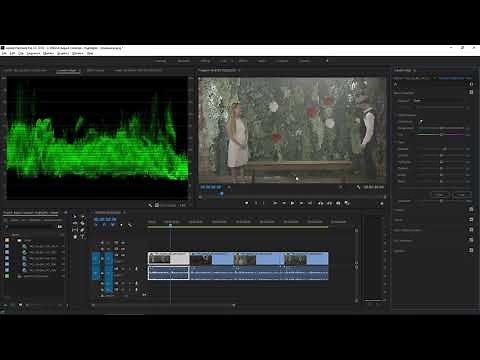This screenshot has height=360, width=480.
Task: Toggle Creative section checkbox
Action: (x=471, y=209)
